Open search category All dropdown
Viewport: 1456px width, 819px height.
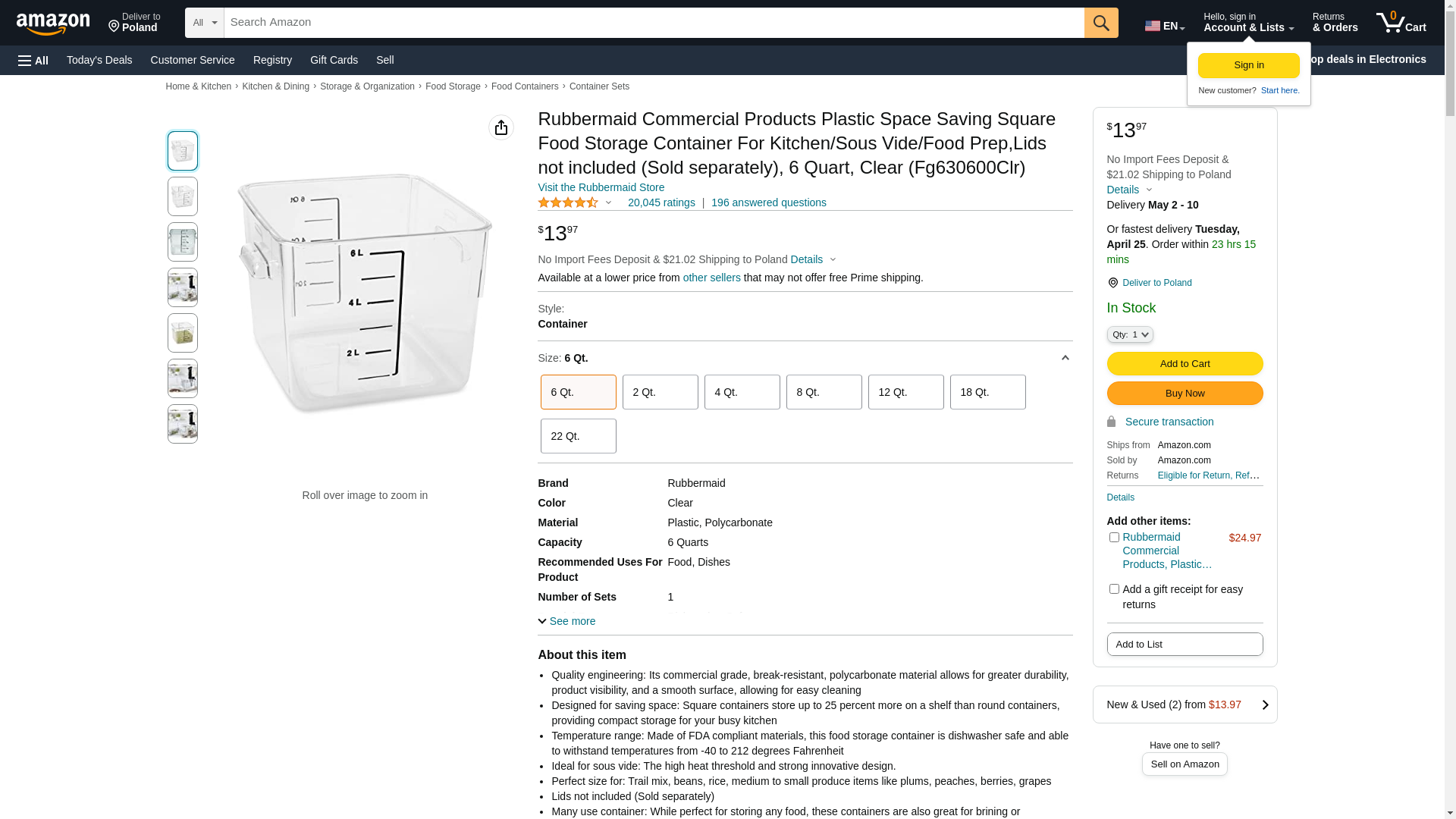(204, 23)
